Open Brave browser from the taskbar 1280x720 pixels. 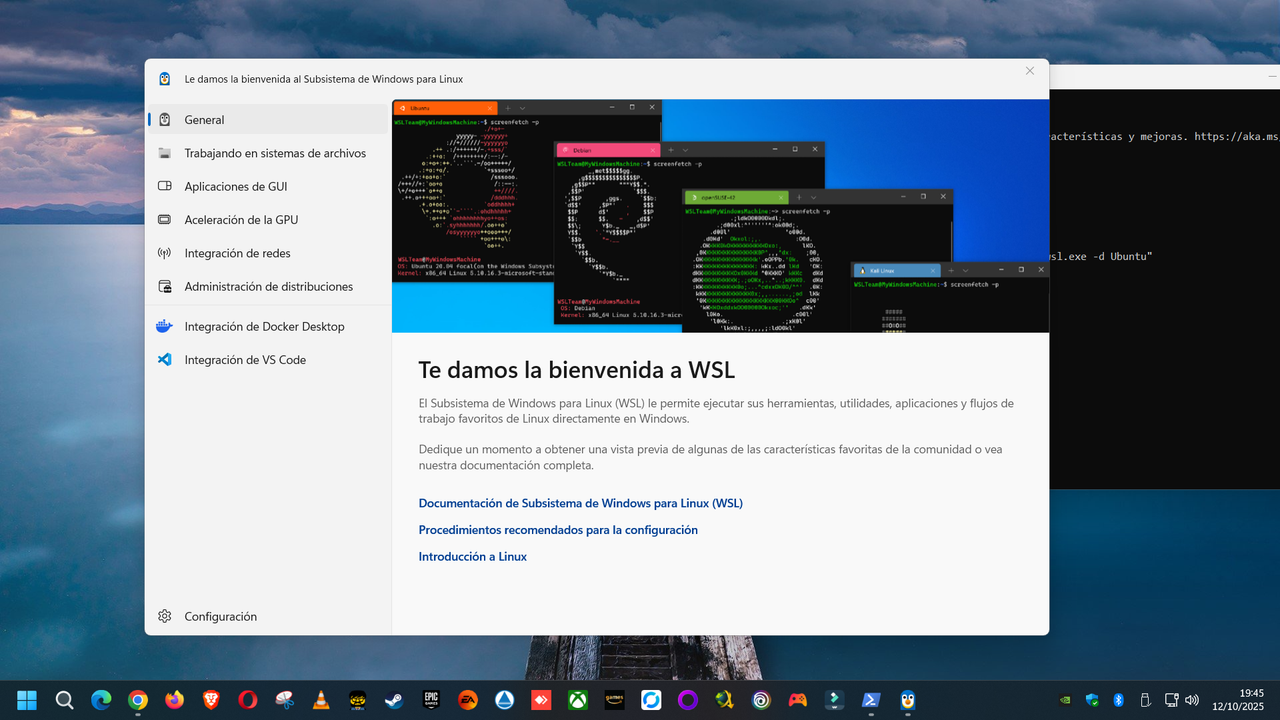[211, 700]
